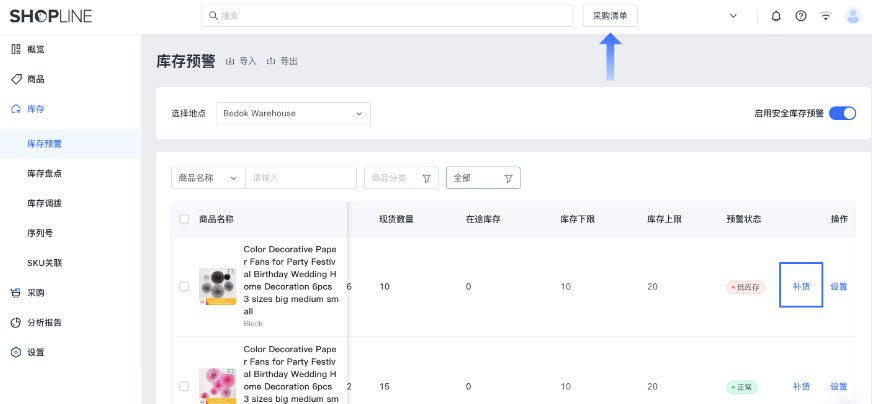Open 库存盘点 in the sidebar
872x404 pixels.
click(x=45, y=173)
